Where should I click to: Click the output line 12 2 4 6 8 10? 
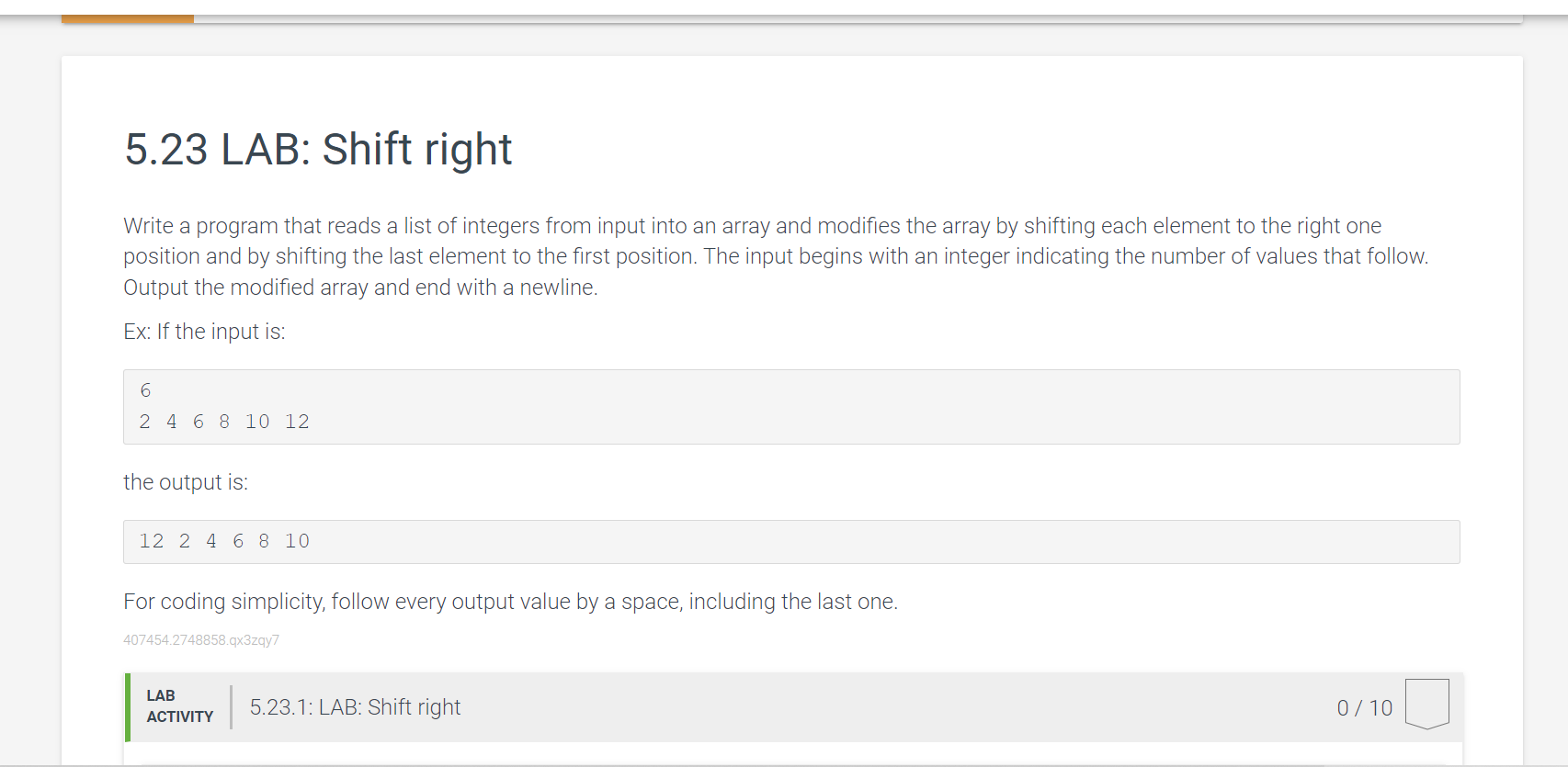[224, 541]
